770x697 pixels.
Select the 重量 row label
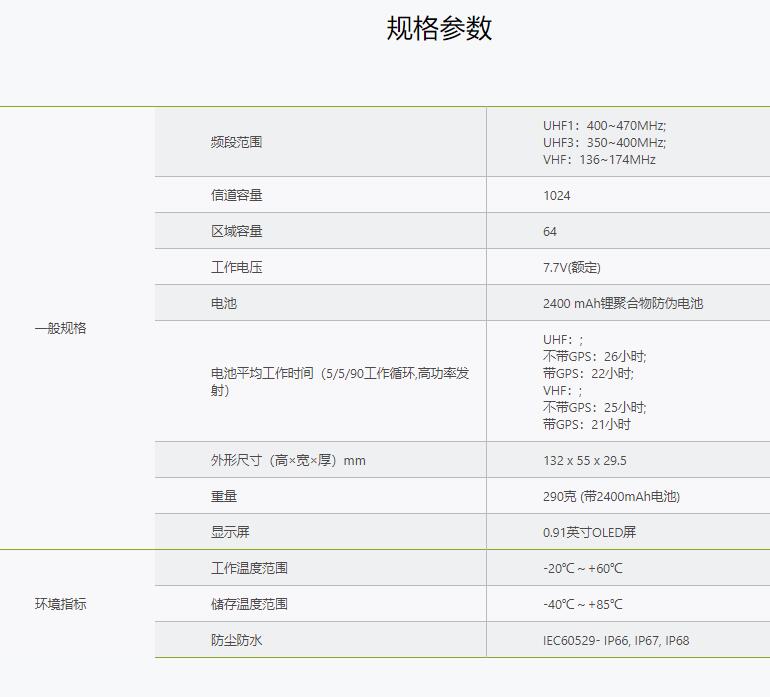(224, 496)
